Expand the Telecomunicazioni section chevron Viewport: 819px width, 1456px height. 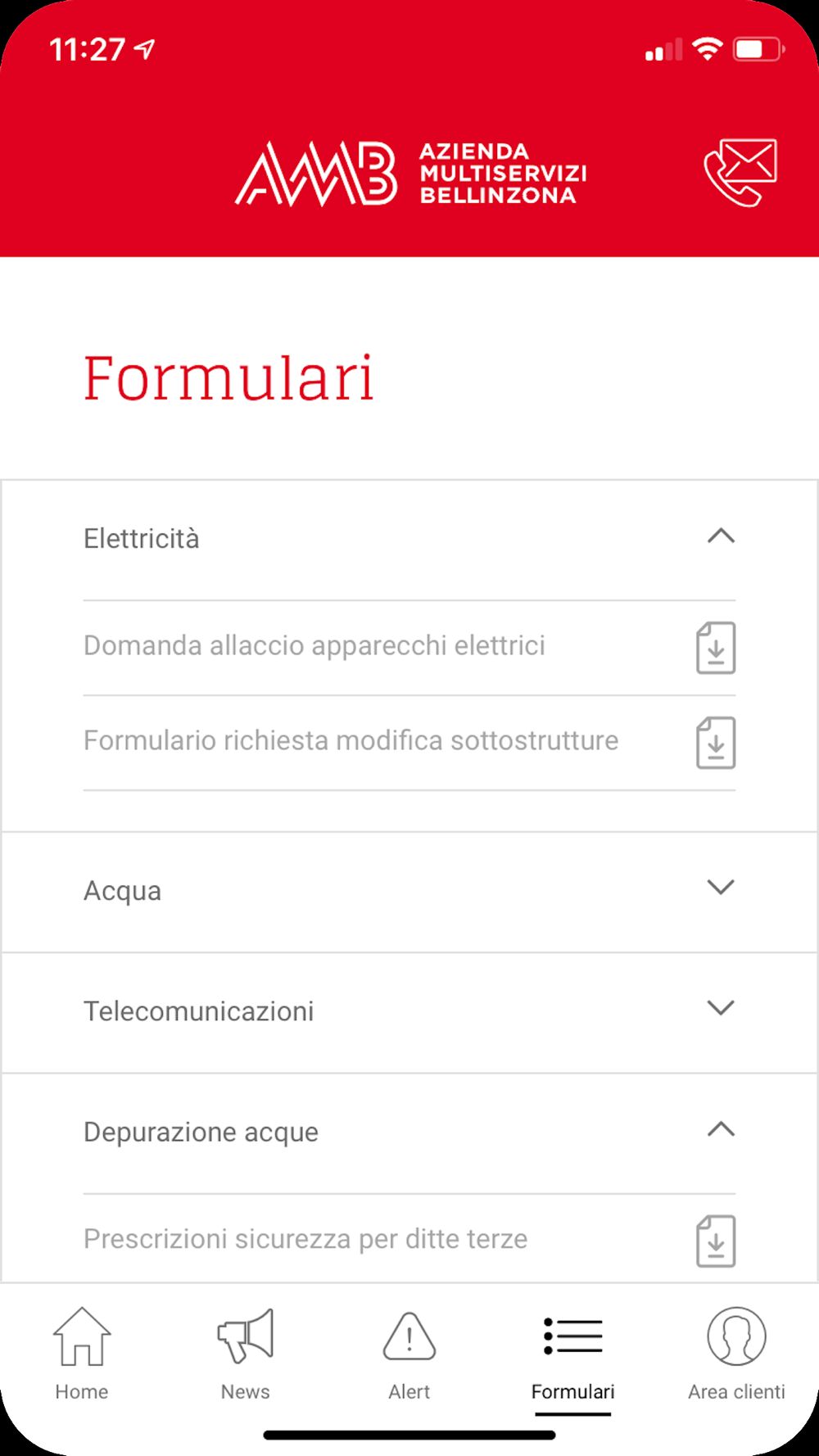[721, 1007]
